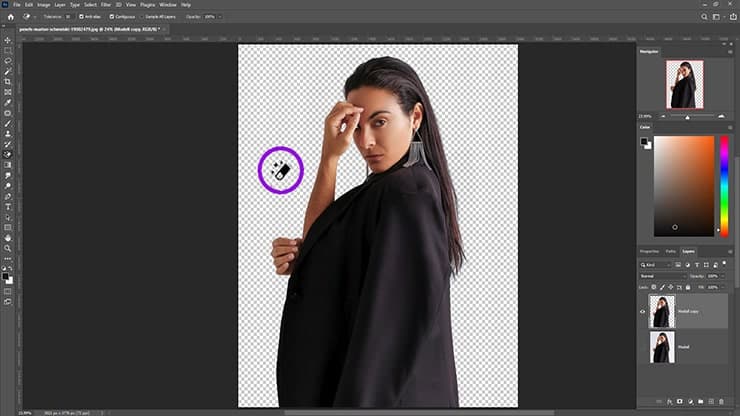The width and height of the screenshot is (740, 416).
Task: Open the layer Opacity dropdown arrow
Action: pyautogui.click(x=723, y=276)
